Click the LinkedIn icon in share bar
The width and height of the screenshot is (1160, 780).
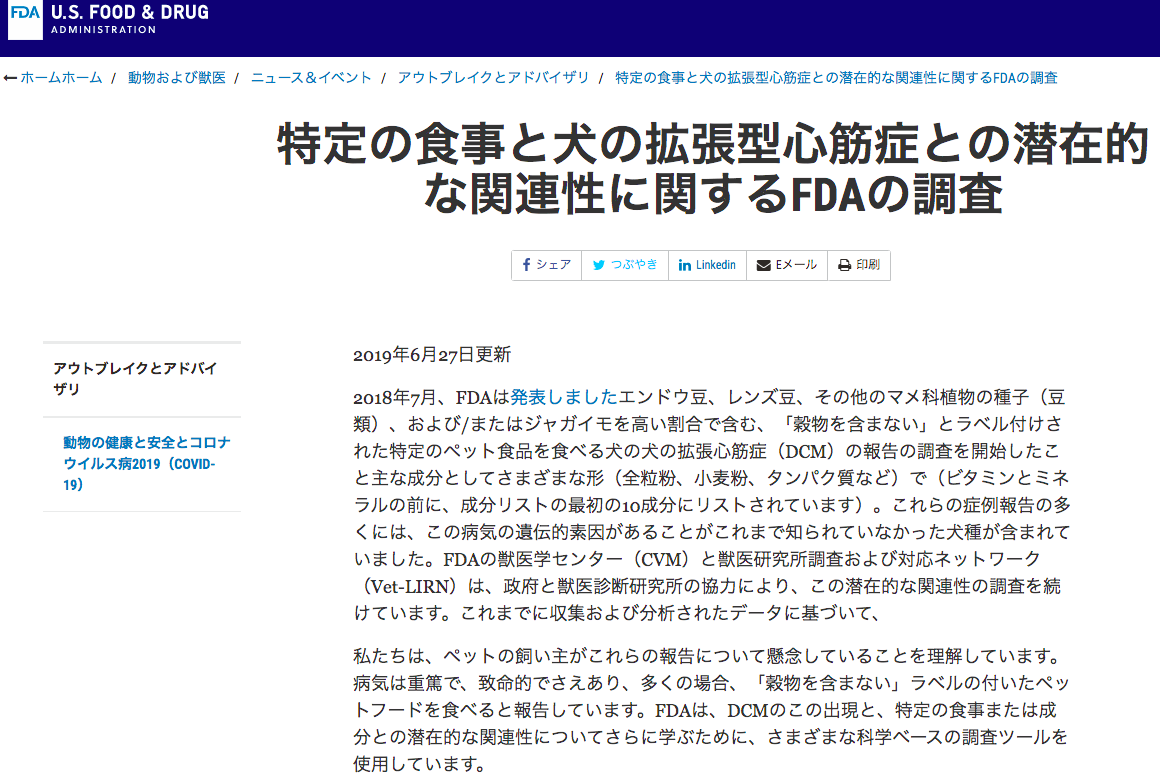pos(685,265)
